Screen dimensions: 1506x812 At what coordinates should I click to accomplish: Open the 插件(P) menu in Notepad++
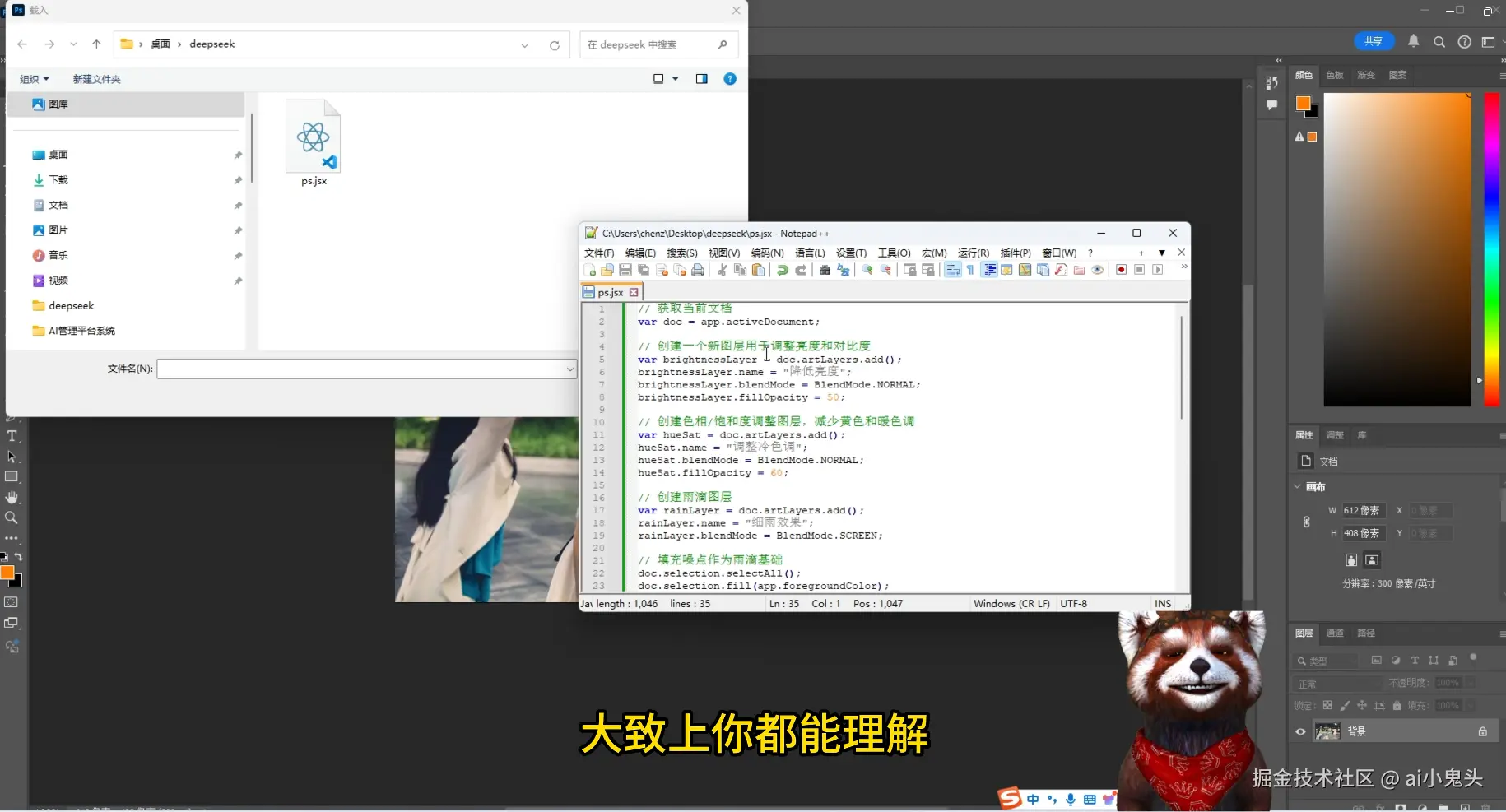(1014, 253)
